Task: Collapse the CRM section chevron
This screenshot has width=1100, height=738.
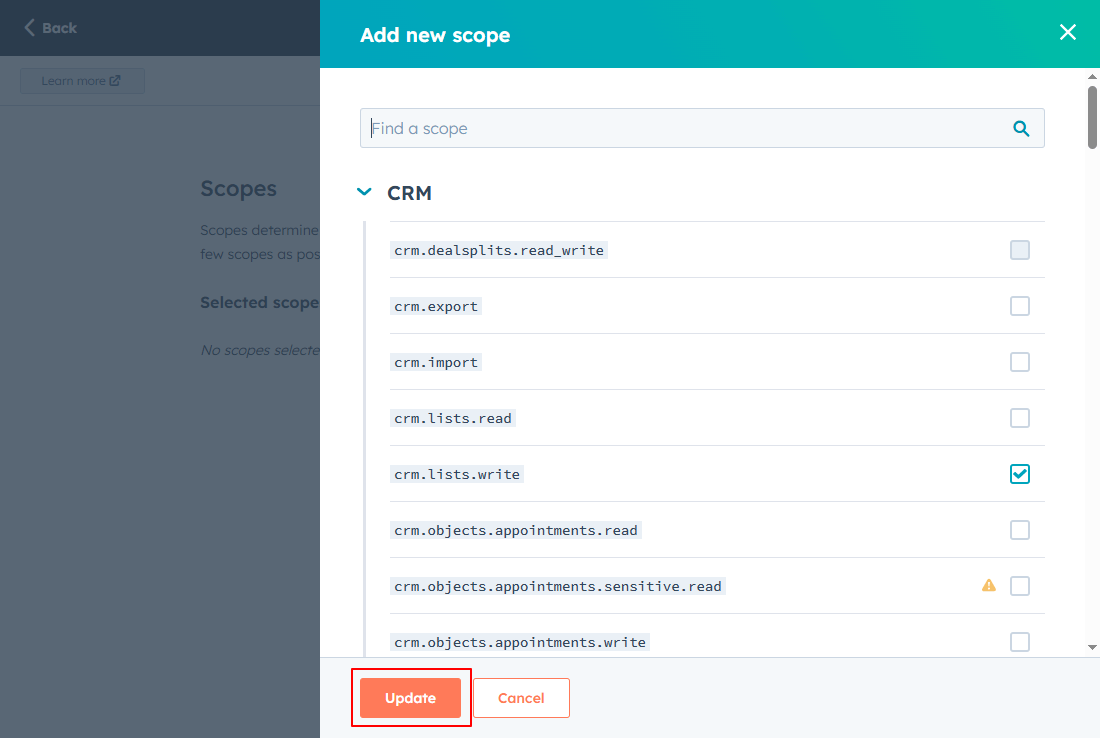Action: pyautogui.click(x=364, y=192)
